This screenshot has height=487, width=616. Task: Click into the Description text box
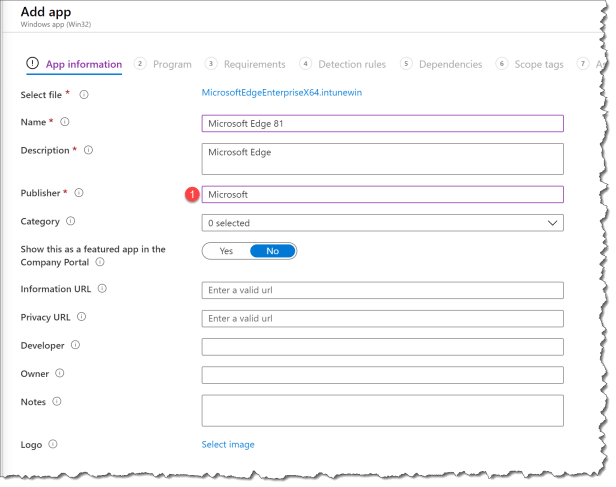pos(383,159)
